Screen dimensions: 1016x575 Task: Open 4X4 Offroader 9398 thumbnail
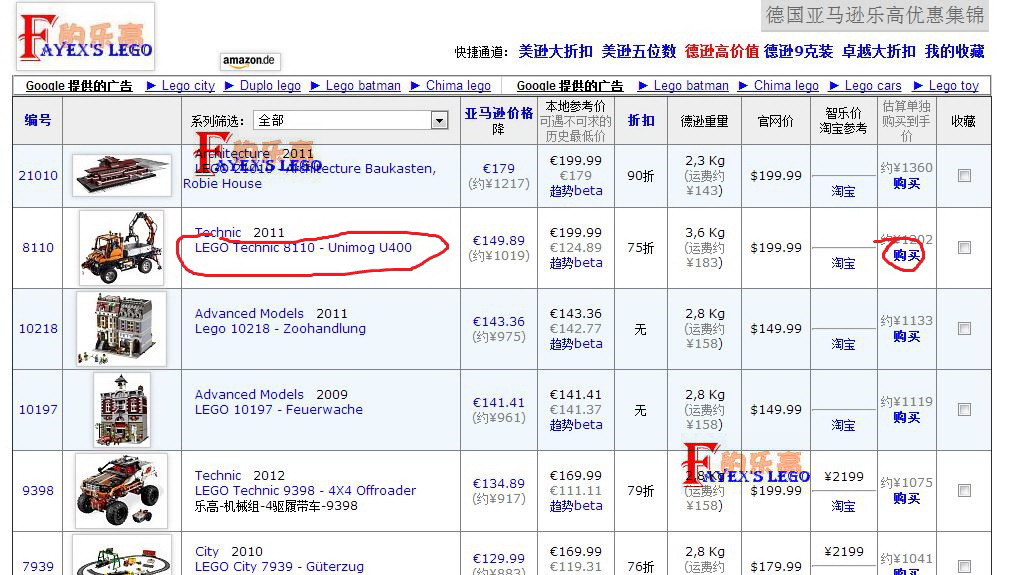click(121, 491)
